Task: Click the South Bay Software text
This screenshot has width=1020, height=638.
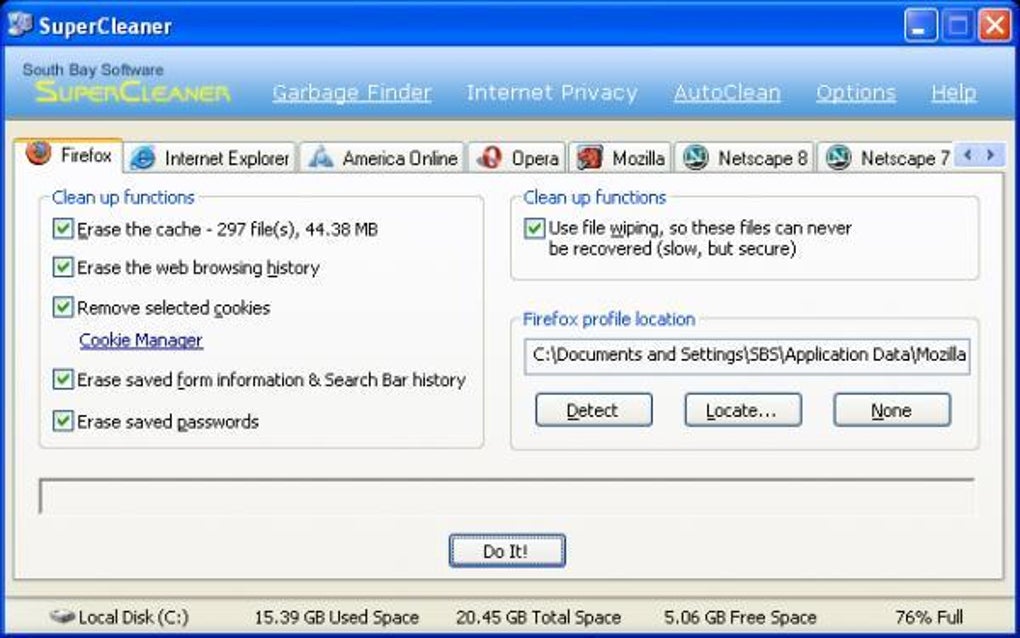Action: point(93,70)
